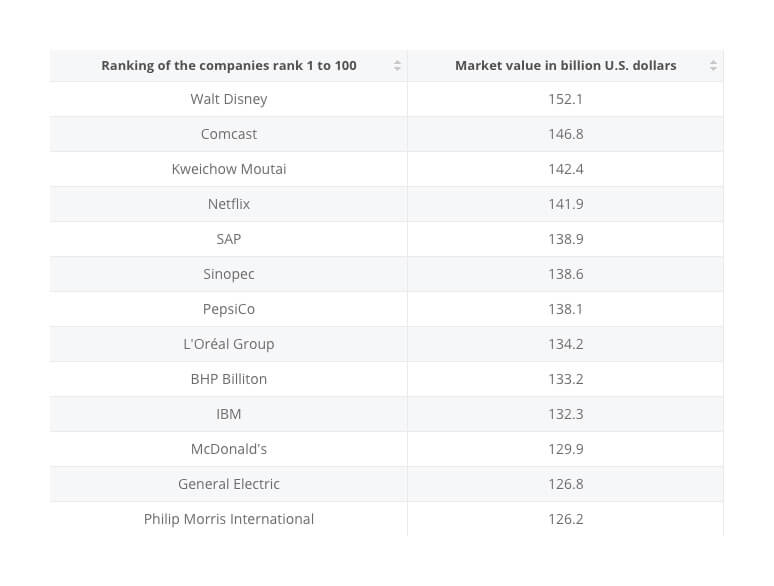
Task: Select the Walt Disney row
Action: 229,99
